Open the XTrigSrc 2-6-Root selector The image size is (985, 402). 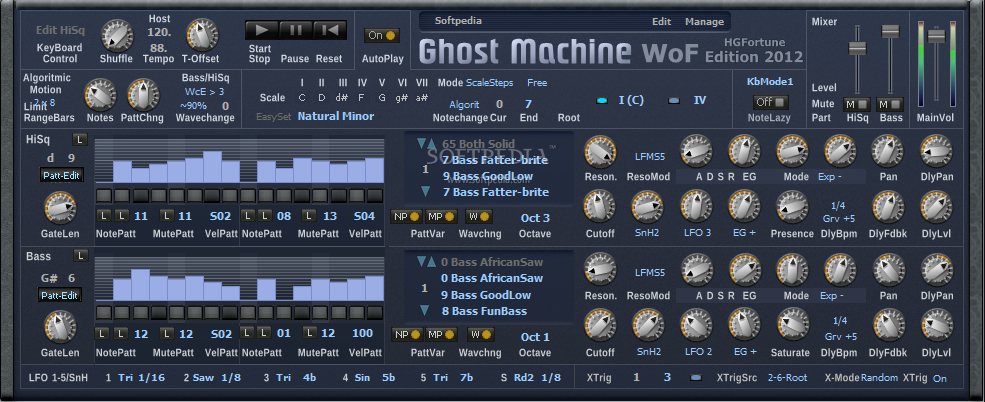coord(788,378)
